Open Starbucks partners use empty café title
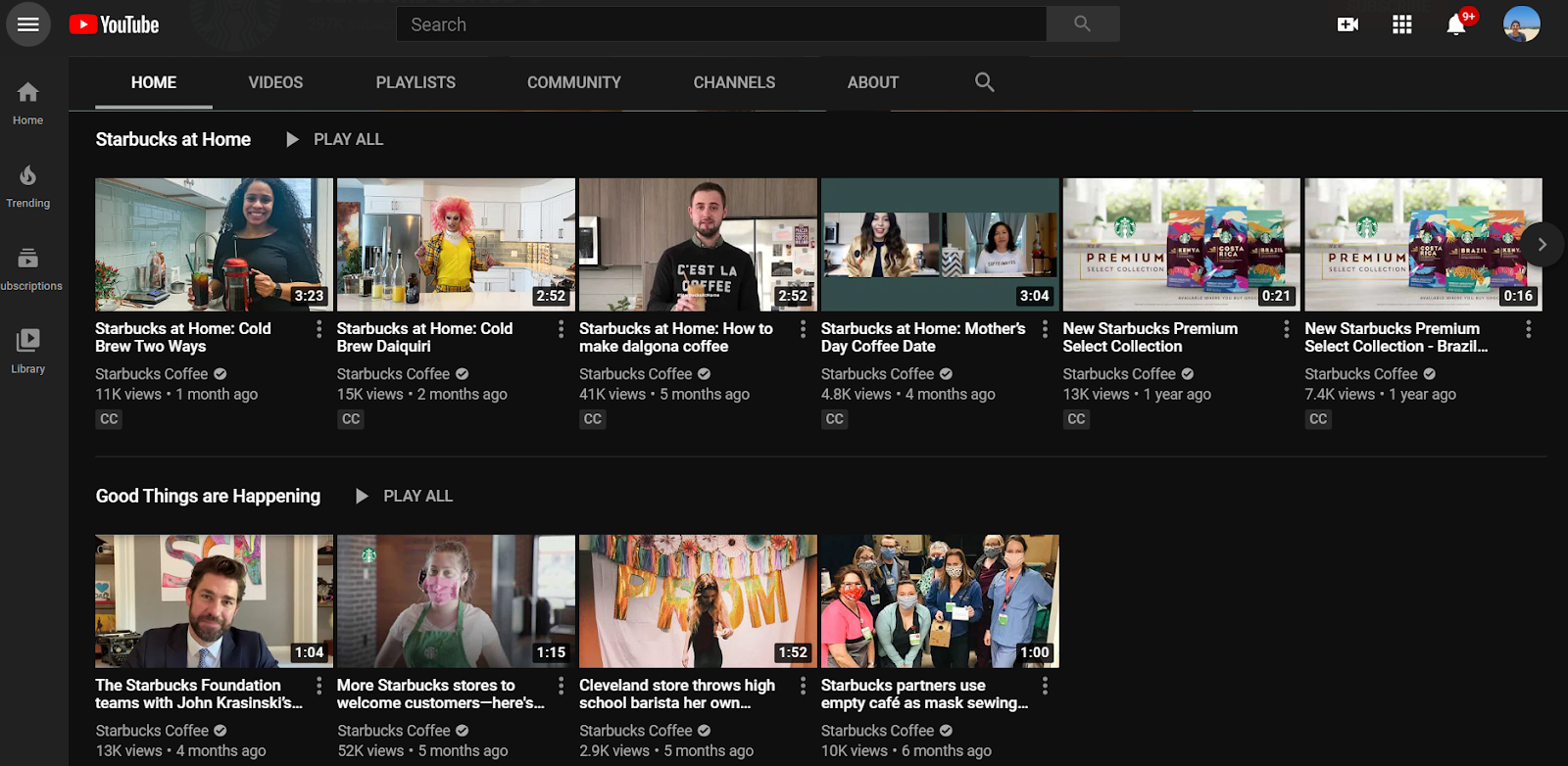 pos(925,694)
